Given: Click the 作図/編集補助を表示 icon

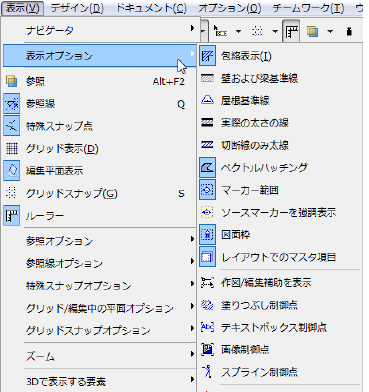Looking at the screenshot, I should tap(207, 283).
